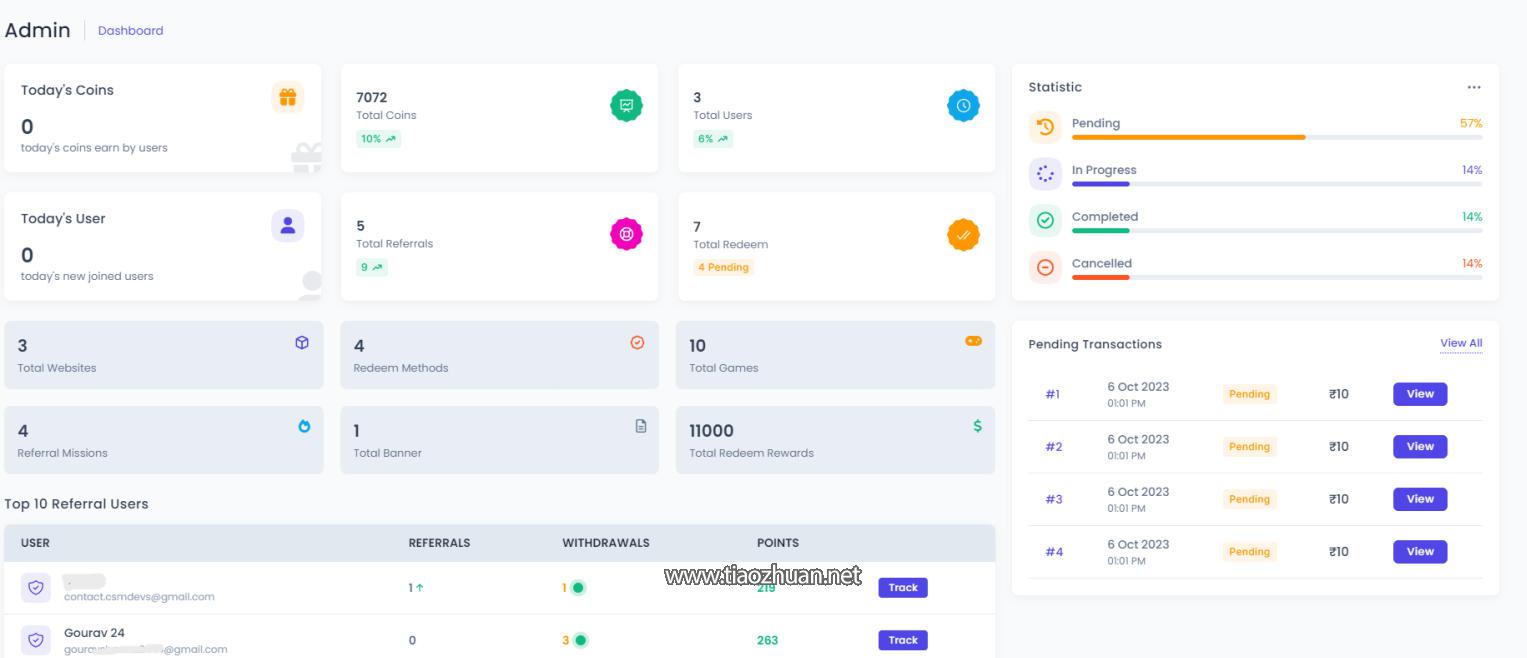Viewport: 1527px width, 658px height.
Task: Click the 9 badge under Total Referrals
Action: click(372, 267)
